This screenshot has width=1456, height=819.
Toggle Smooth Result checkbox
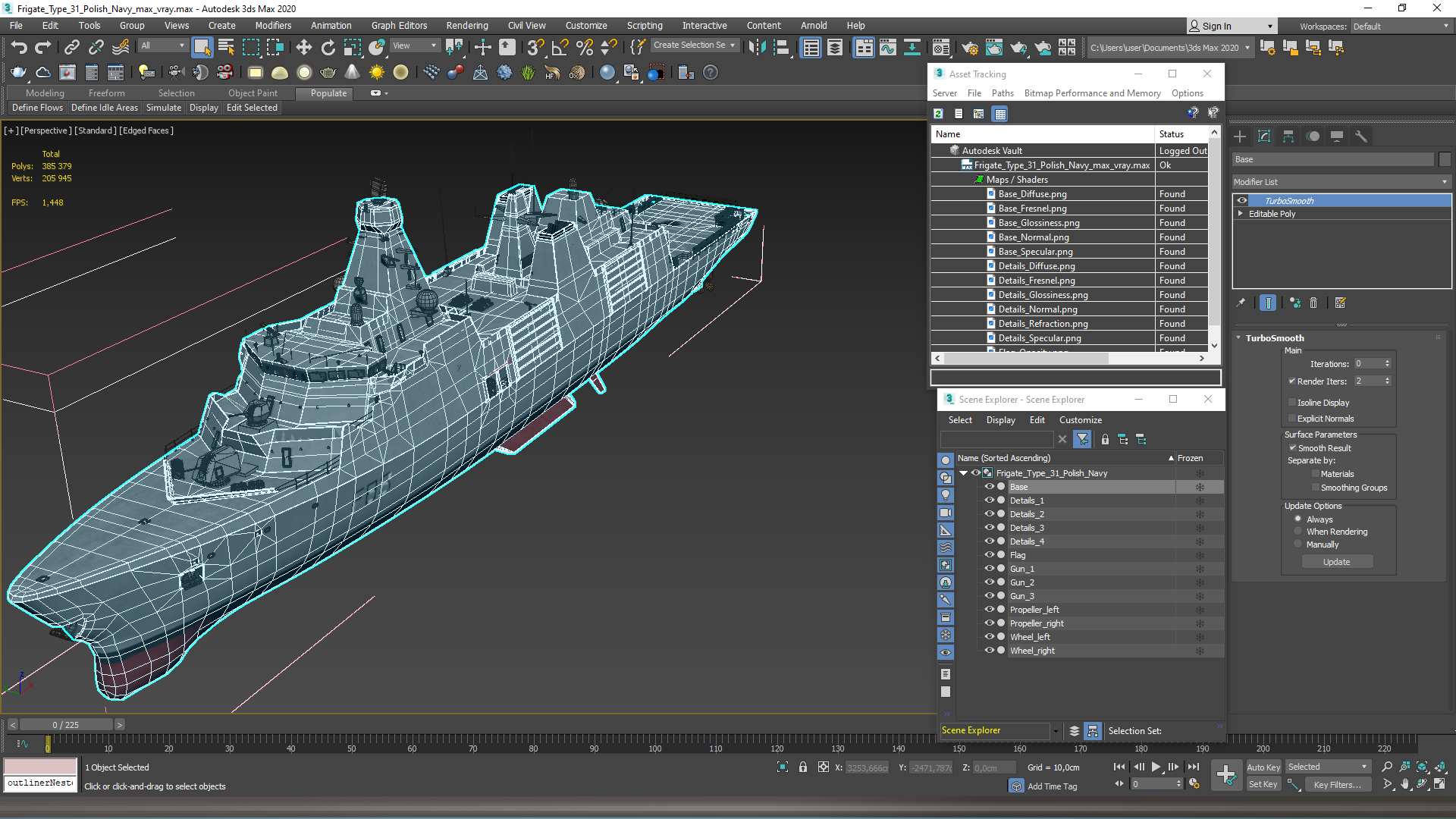pos(1292,448)
